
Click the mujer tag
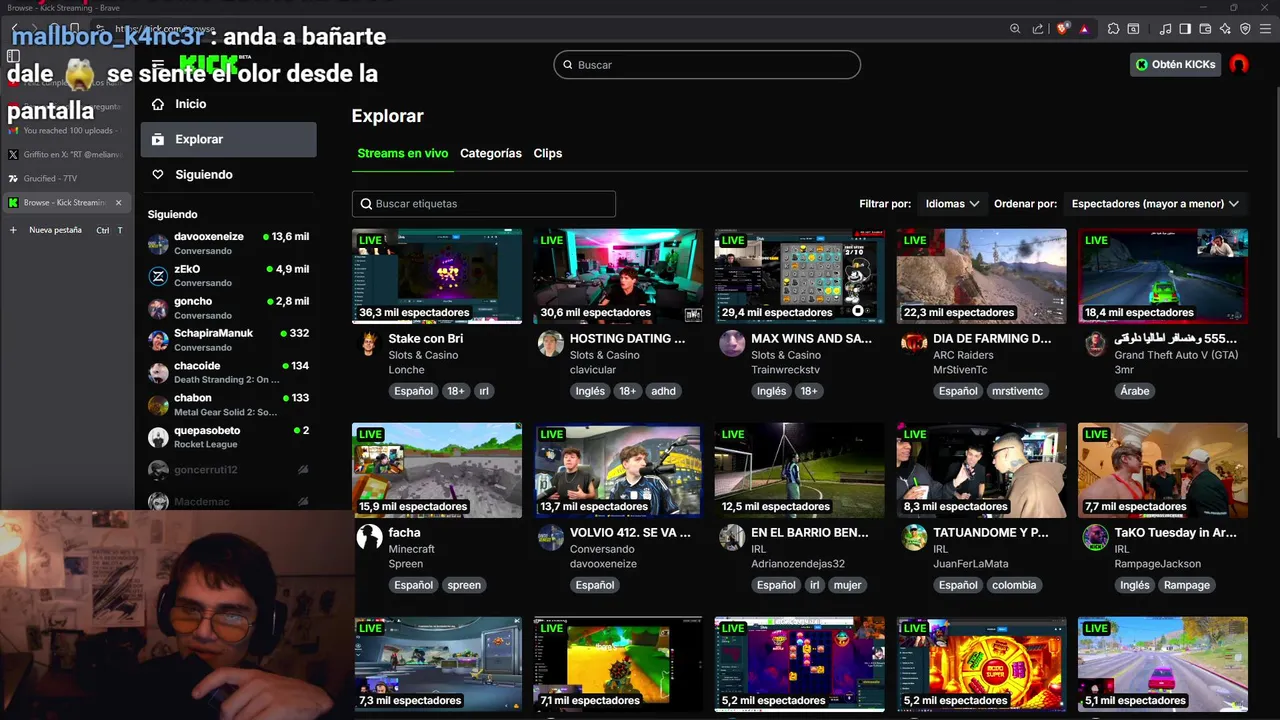tap(847, 585)
